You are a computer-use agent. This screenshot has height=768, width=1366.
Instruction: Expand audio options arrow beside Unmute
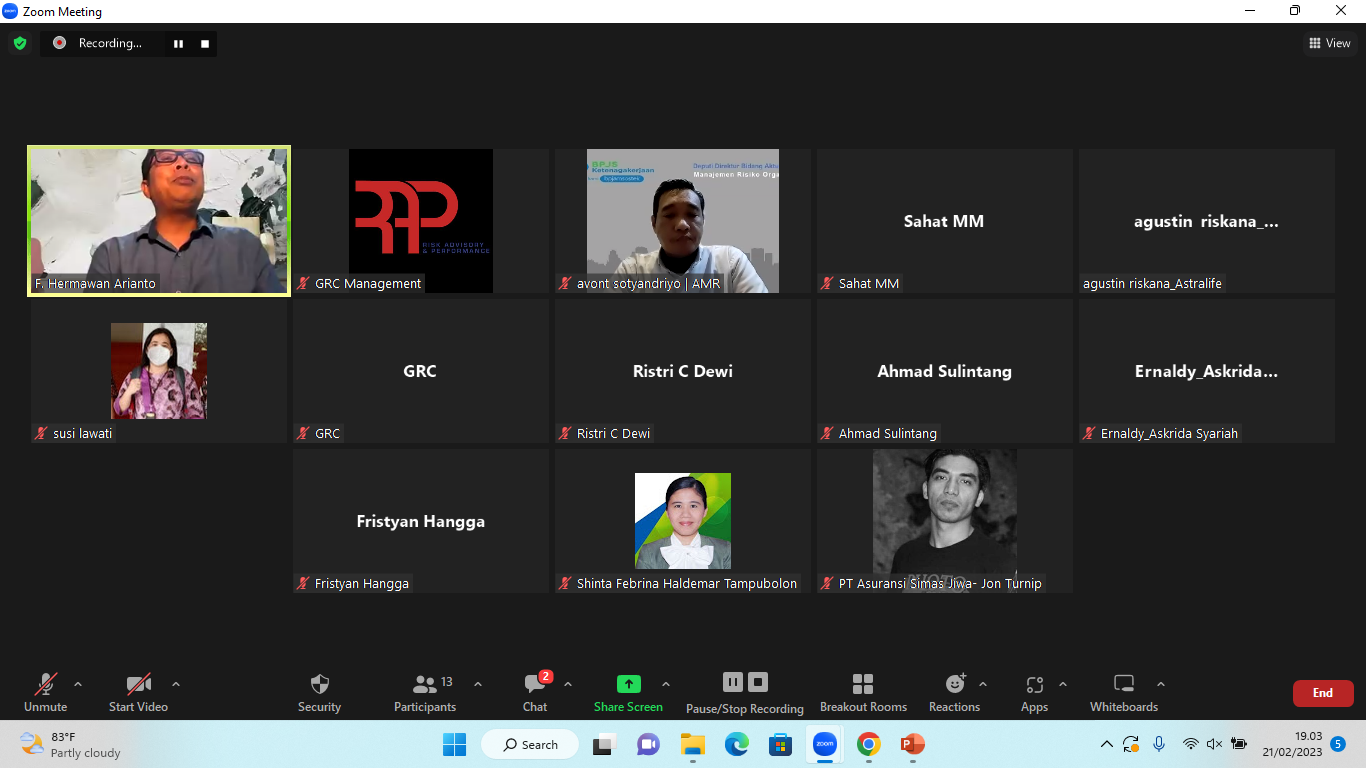click(78, 685)
